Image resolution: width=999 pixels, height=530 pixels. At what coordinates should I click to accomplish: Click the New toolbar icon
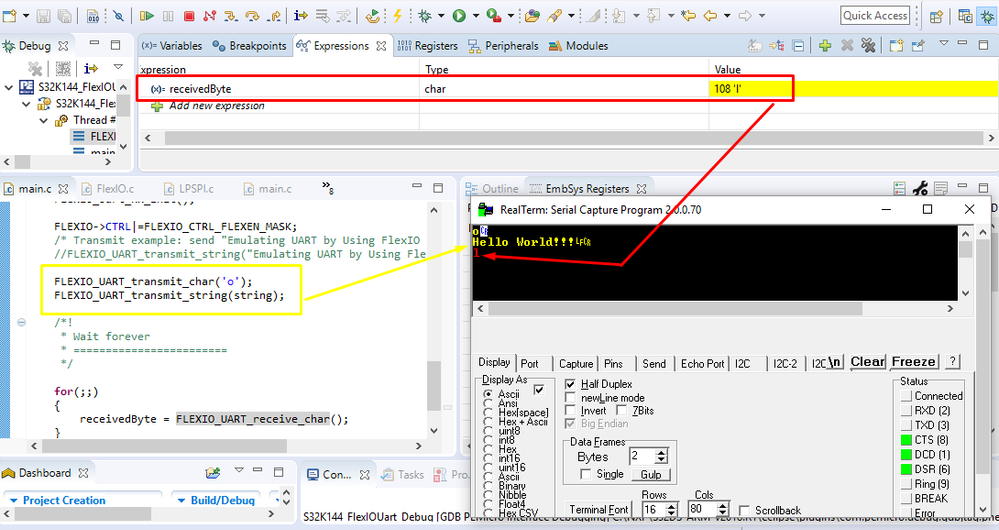click(10, 16)
